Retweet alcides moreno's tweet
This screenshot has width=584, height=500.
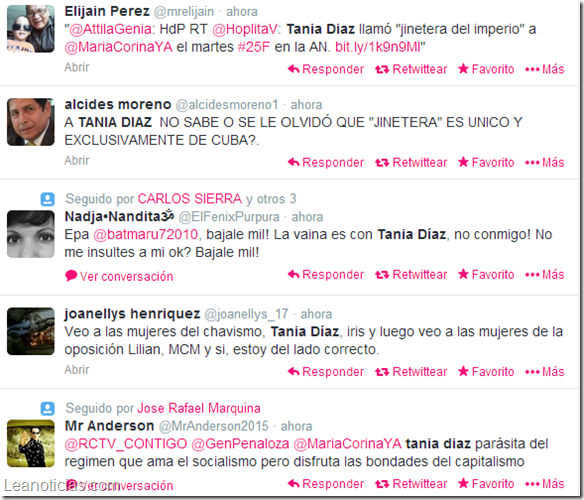[x=411, y=162]
